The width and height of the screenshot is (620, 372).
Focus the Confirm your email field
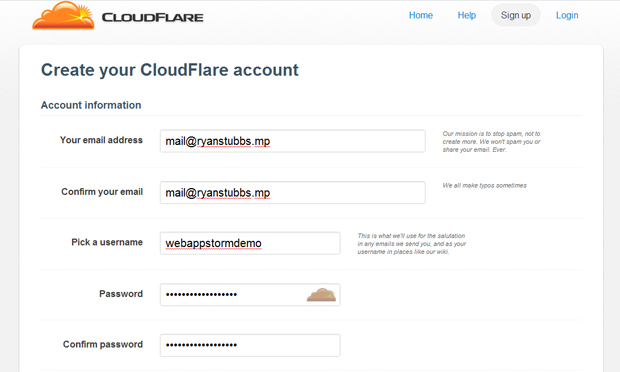pos(293,193)
